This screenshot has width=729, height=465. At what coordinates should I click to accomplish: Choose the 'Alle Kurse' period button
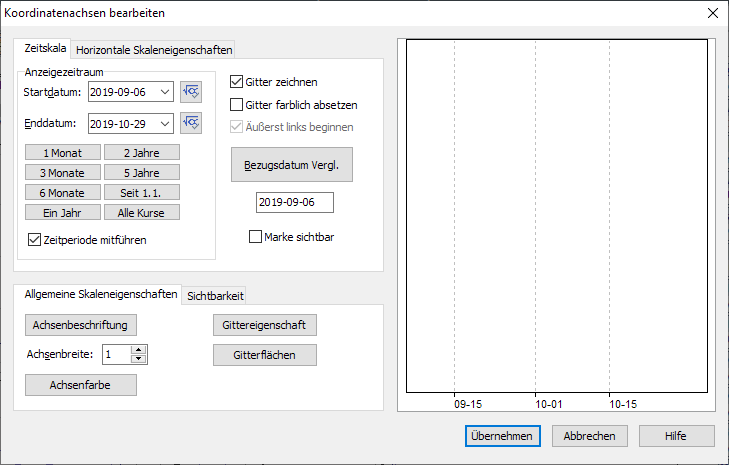141,212
